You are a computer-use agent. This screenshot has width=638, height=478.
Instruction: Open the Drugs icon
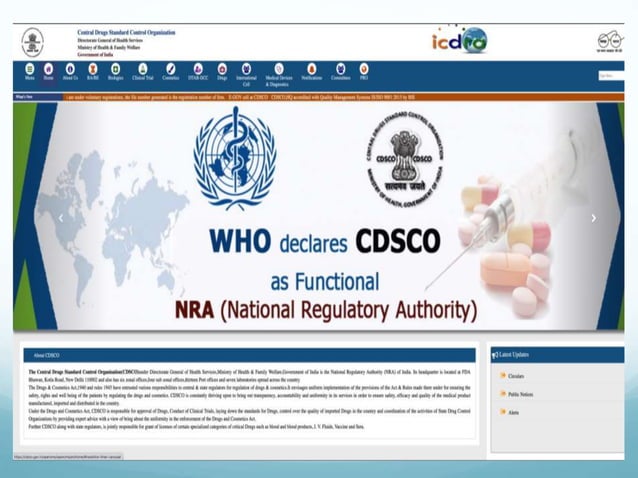(x=222, y=69)
